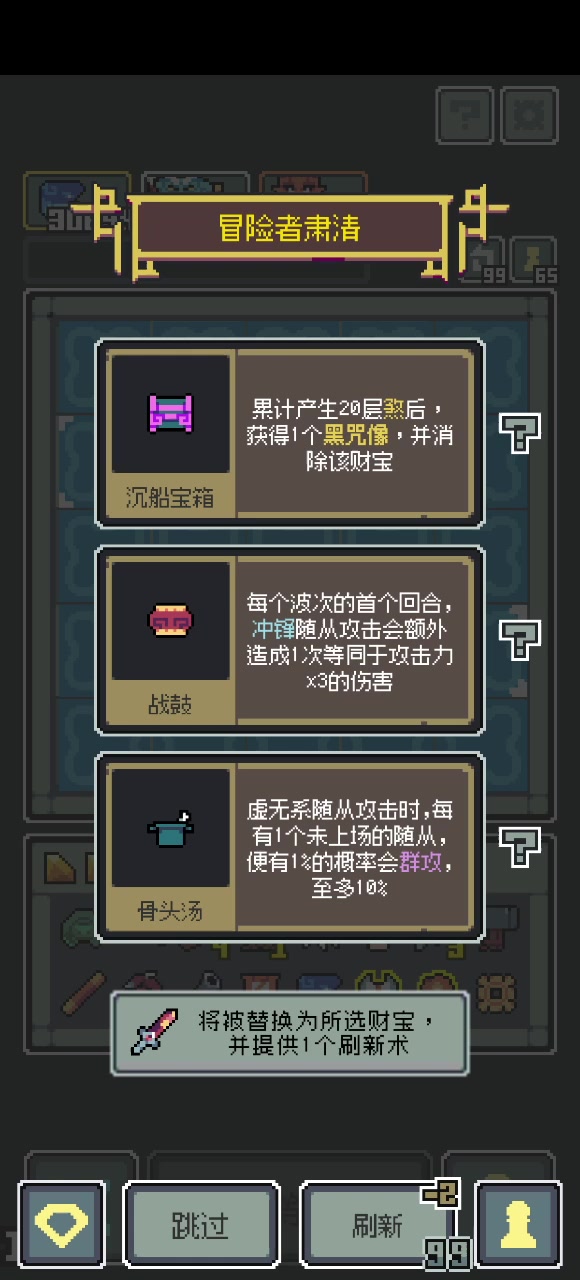The height and width of the screenshot is (1280, 580).
Task: Click the pawn character icon button
Action: tap(518, 1224)
